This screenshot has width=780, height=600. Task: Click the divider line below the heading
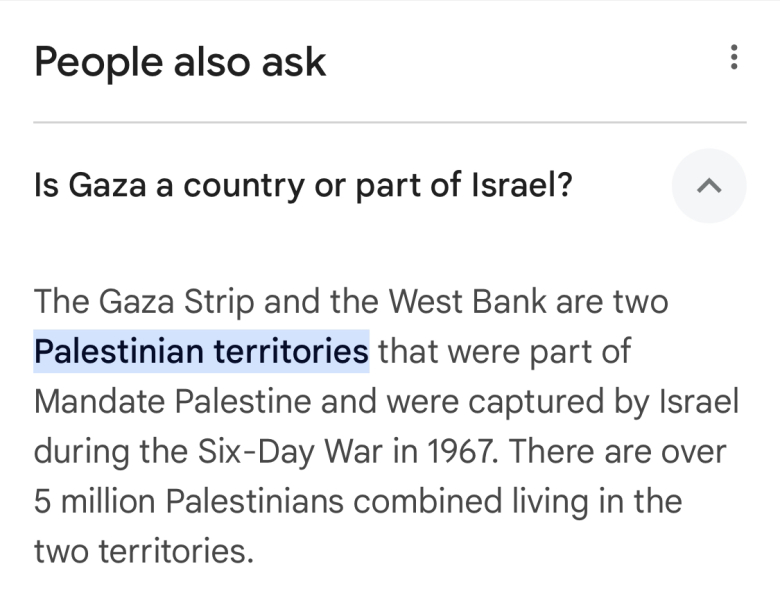coord(390,122)
